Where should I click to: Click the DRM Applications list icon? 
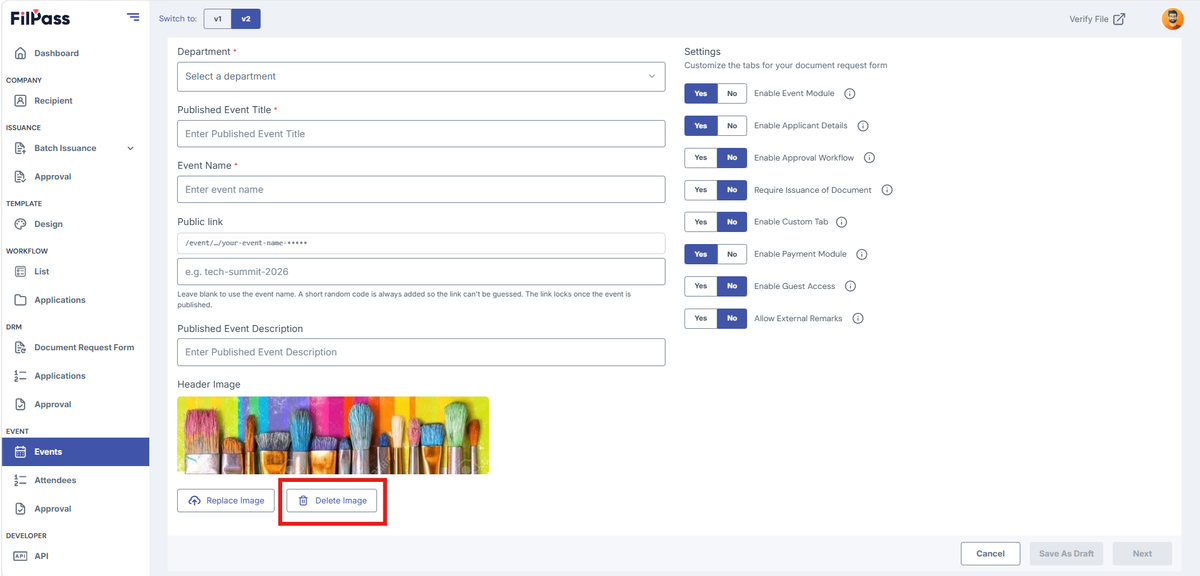[20, 376]
